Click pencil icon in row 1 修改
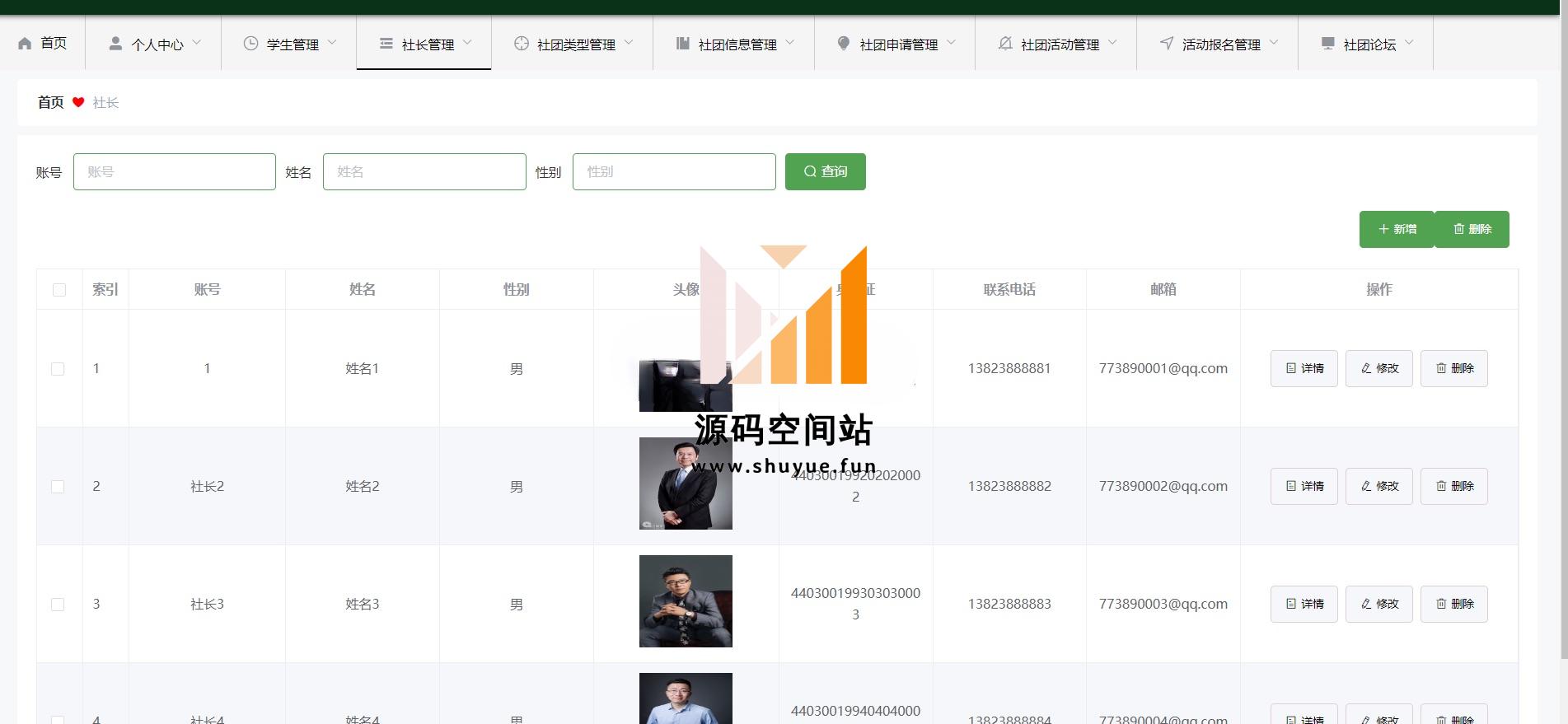1568x724 pixels. coord(1366,368)
